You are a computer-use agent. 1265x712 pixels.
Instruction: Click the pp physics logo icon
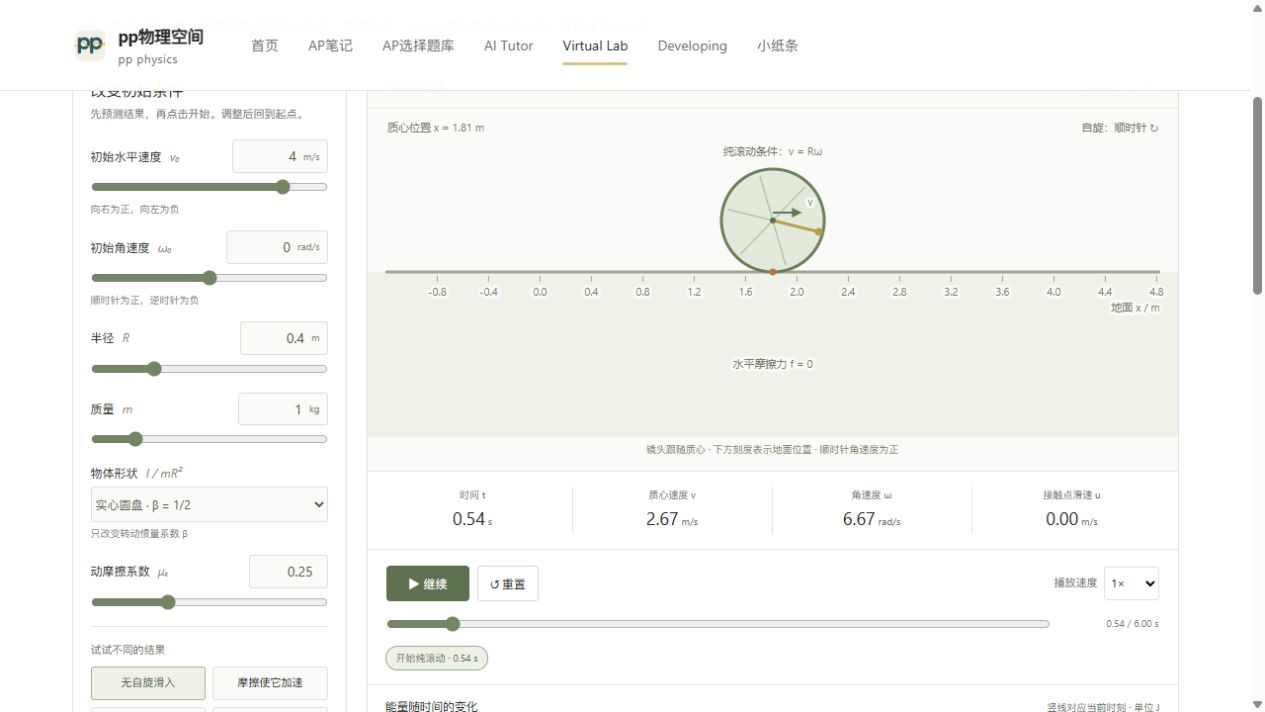90,45
